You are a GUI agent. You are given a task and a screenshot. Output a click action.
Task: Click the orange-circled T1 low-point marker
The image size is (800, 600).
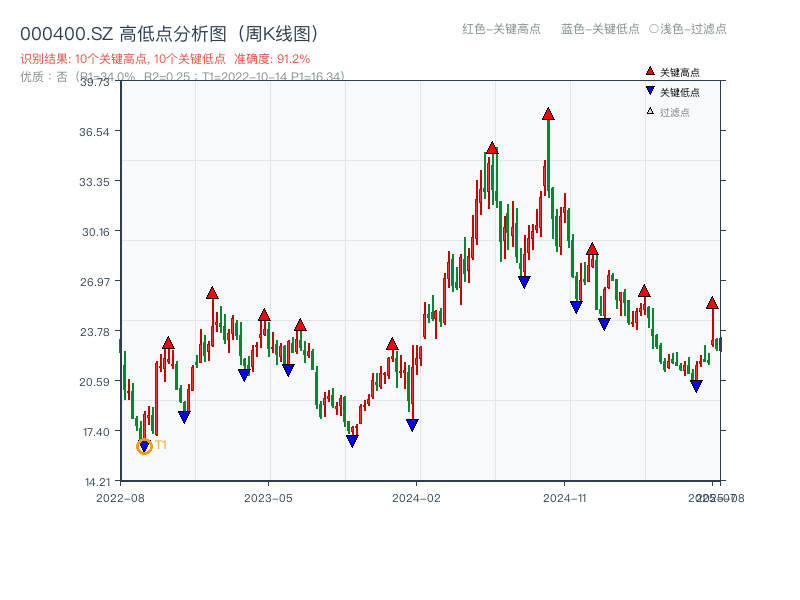144,446
